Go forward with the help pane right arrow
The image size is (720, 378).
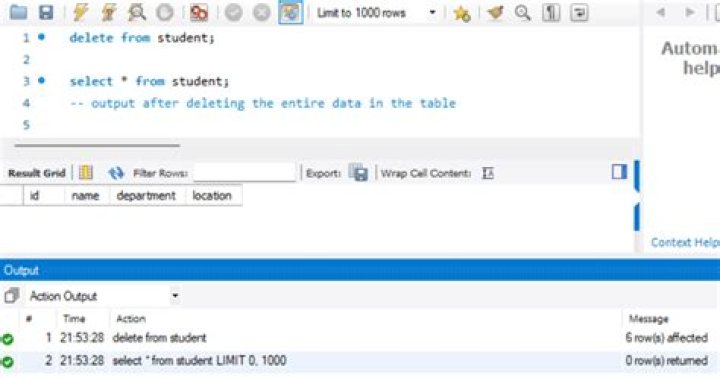690,12
